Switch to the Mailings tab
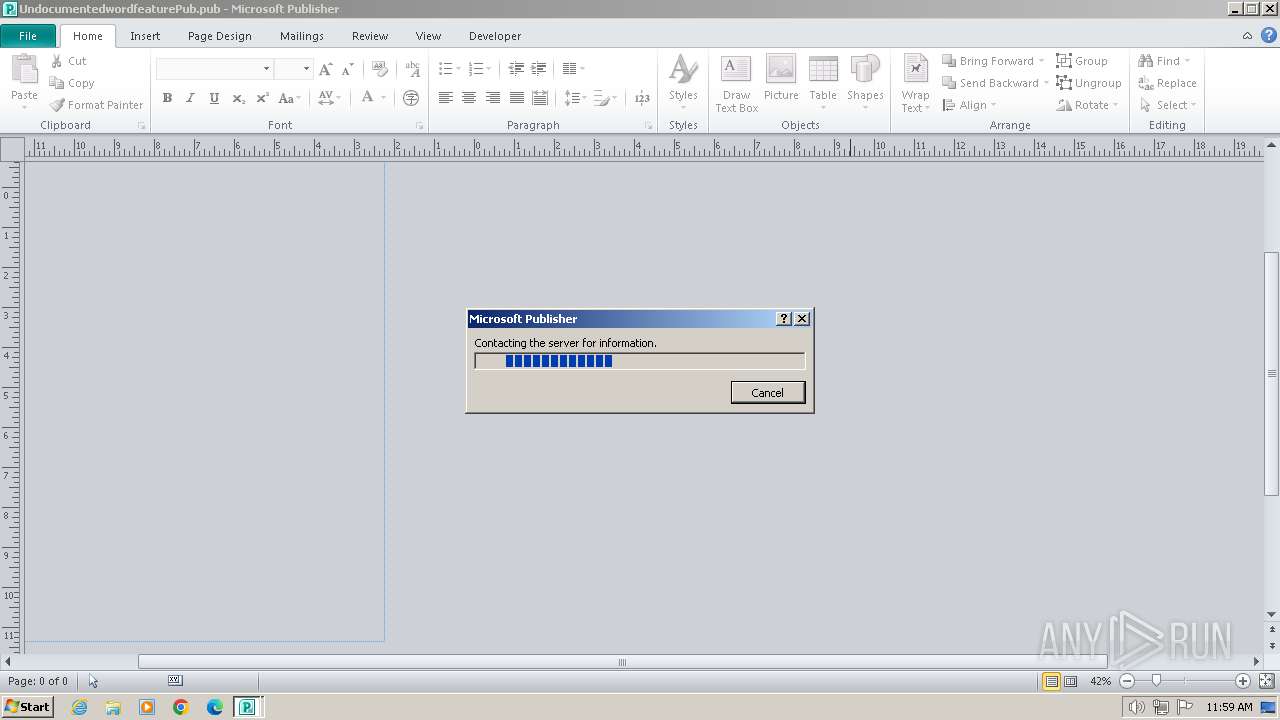The height and width of the screenshot is (720, 1280). pyautogui.click(x=302, y=36)
